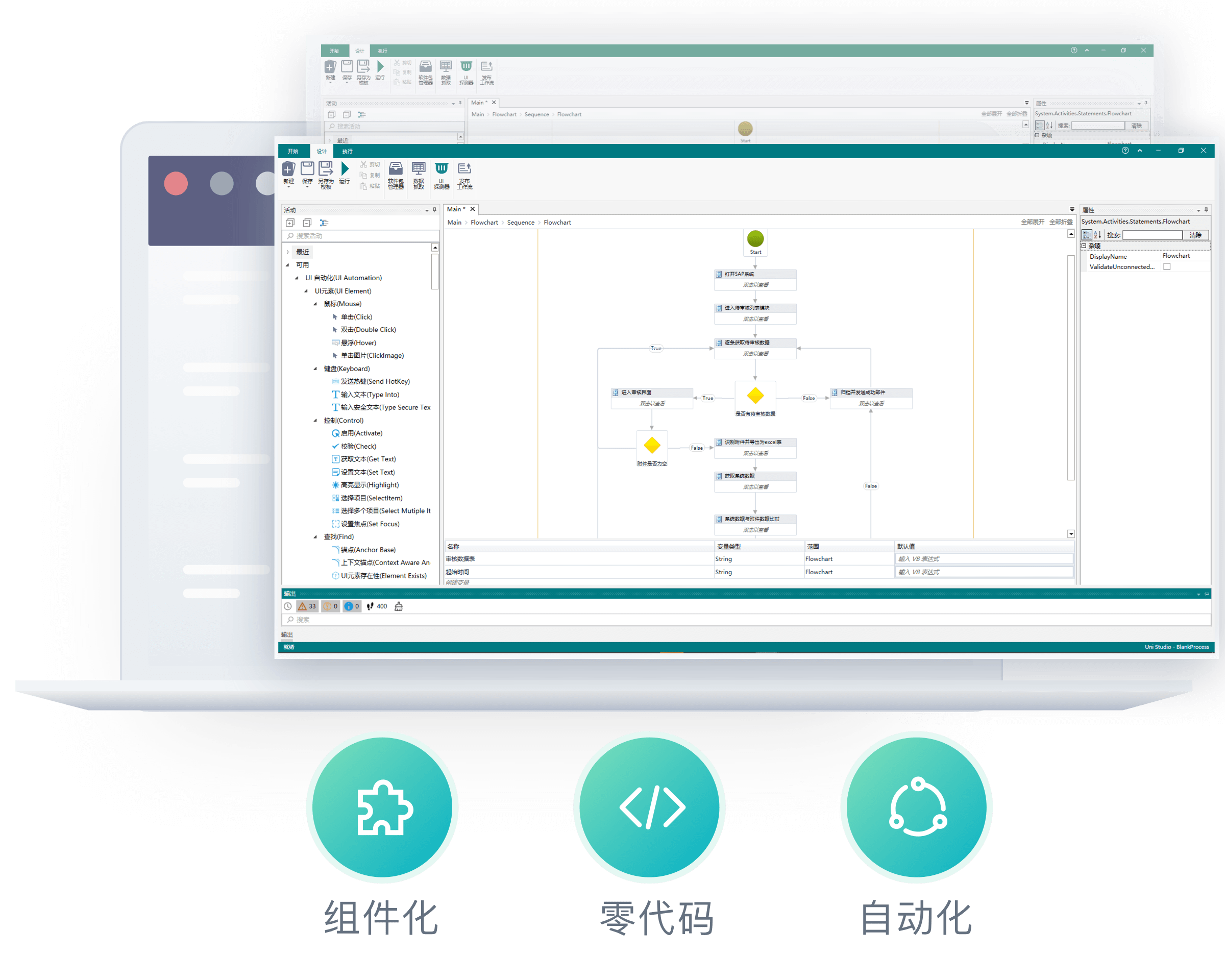Image resolution: width=1225 pixels, height=980 pixels.
Task: Click Main in the breadcrumb path
Action: 455,222
